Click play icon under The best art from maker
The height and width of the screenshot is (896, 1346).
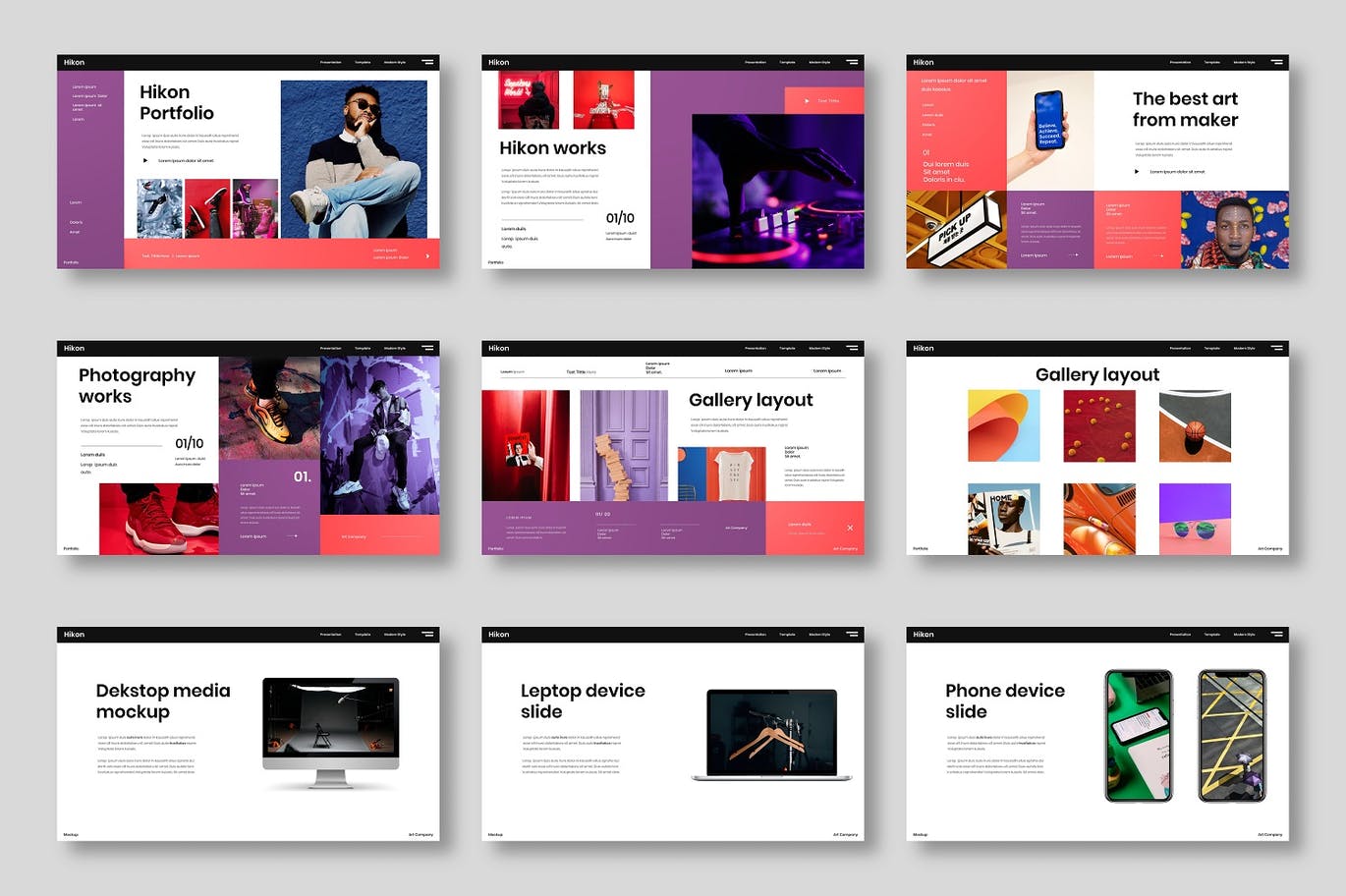pos(1137,172)
